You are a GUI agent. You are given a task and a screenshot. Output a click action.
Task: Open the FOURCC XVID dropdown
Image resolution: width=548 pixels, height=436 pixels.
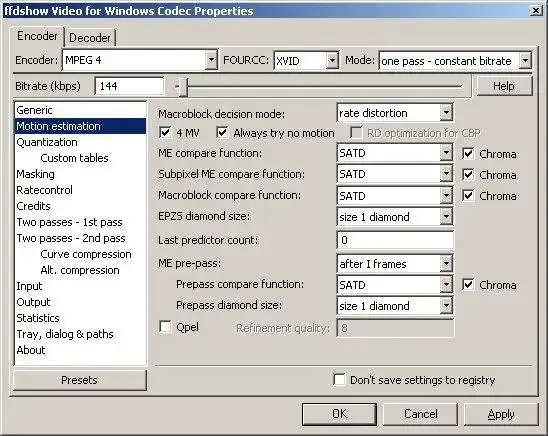coord(306,60)
